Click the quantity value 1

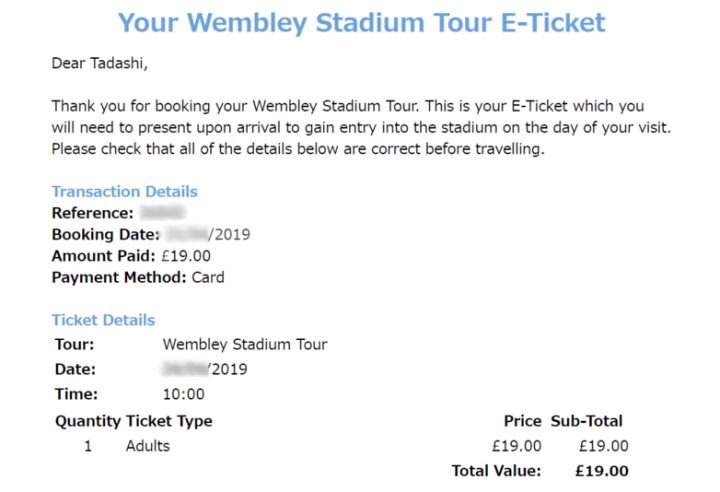pos(88,446)
